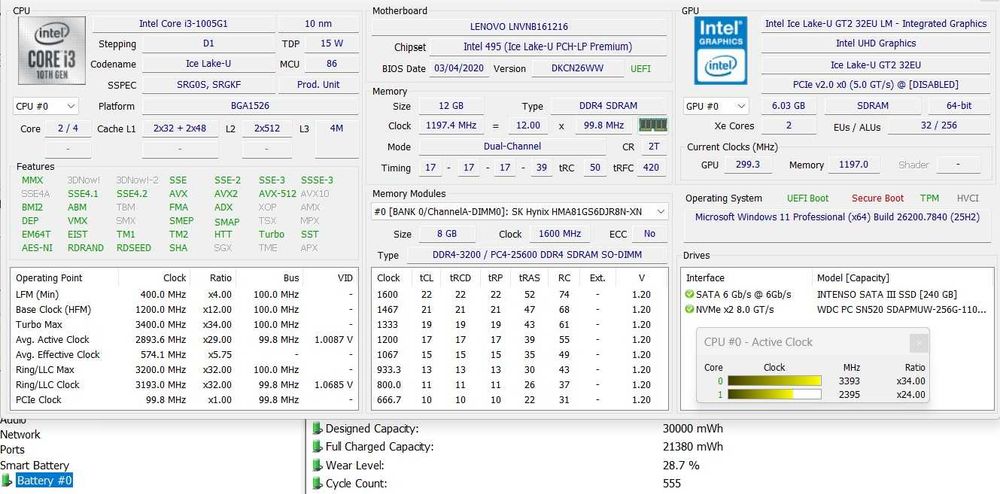The image size is (1000, 494).
Task: Click the BIOS date 03/04/2020 field
Action: [459, 68]
